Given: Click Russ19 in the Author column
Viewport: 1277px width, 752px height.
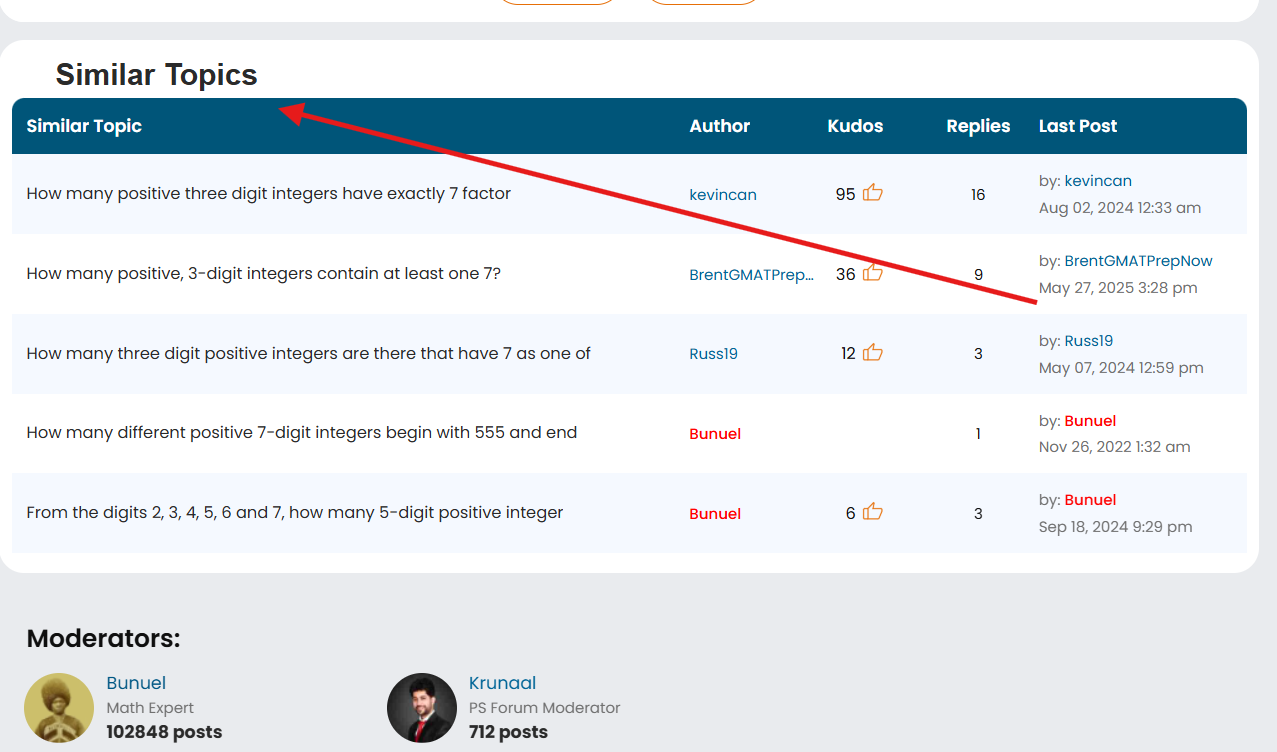Looking at the screenshot, I should coord(713,354).
